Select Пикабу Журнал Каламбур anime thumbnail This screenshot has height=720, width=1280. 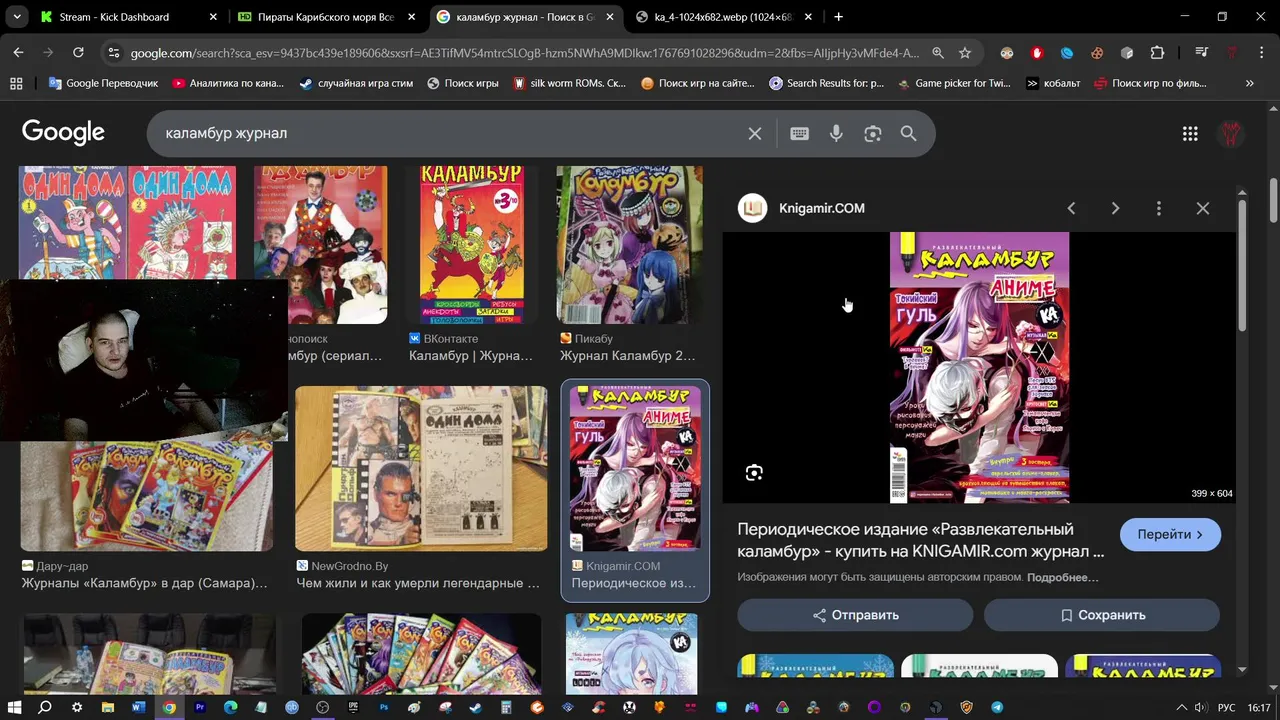coord(629,245)
